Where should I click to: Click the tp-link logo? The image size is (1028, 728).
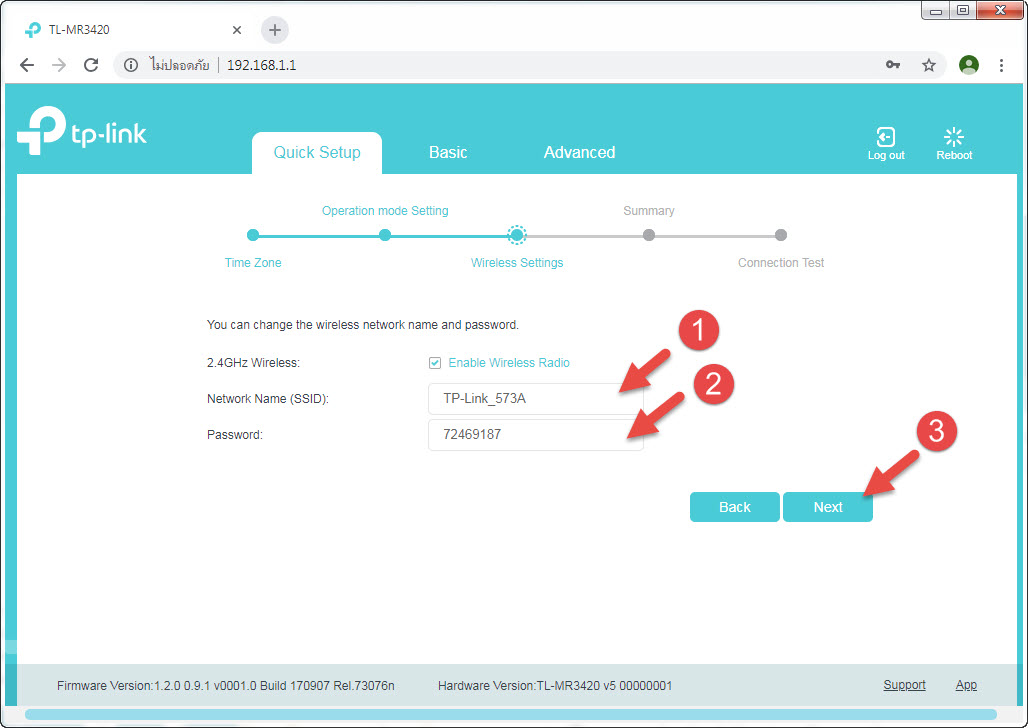tap(82, 131)
